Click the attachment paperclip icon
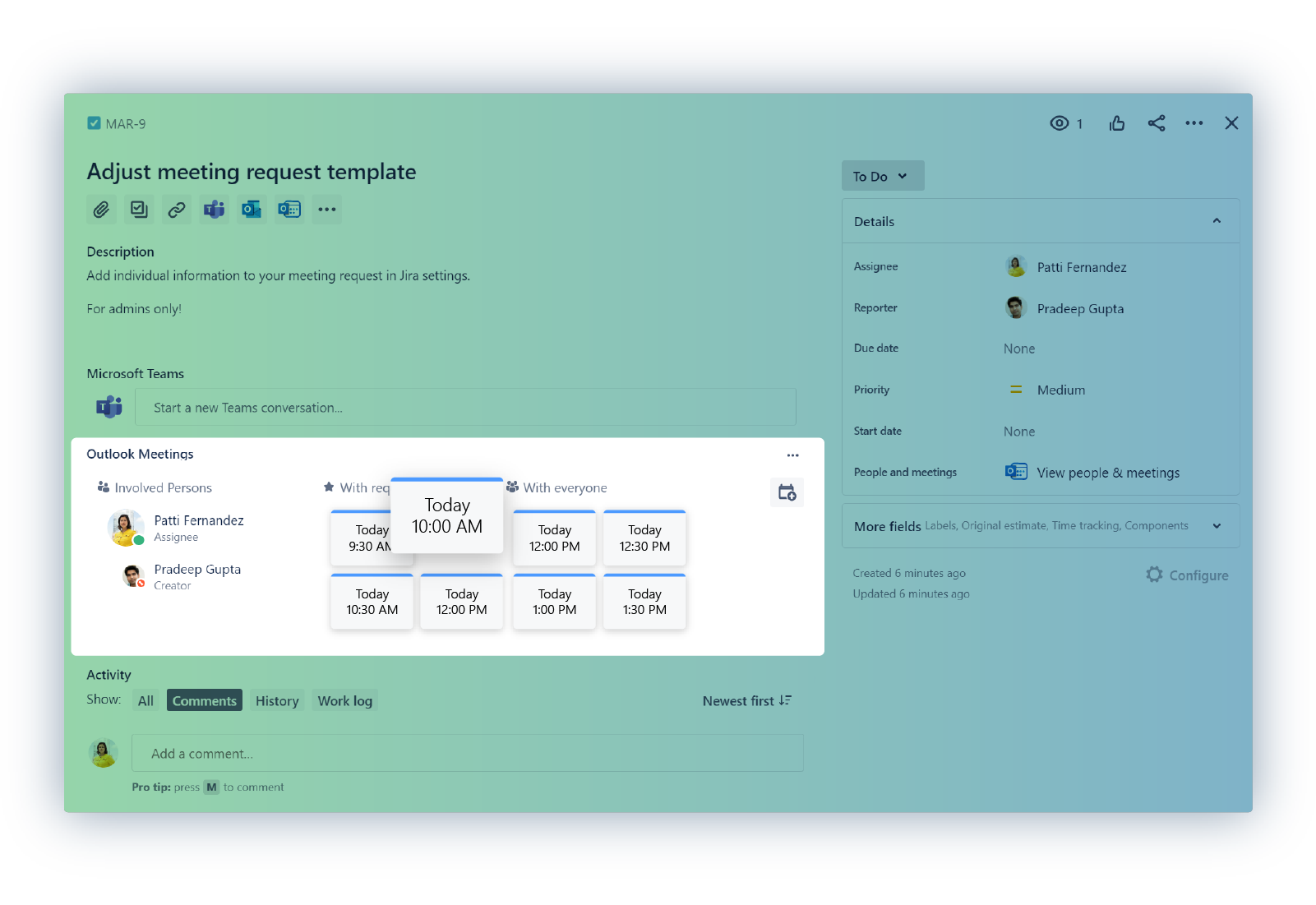 pyautogui.click(x=101, y=210)
